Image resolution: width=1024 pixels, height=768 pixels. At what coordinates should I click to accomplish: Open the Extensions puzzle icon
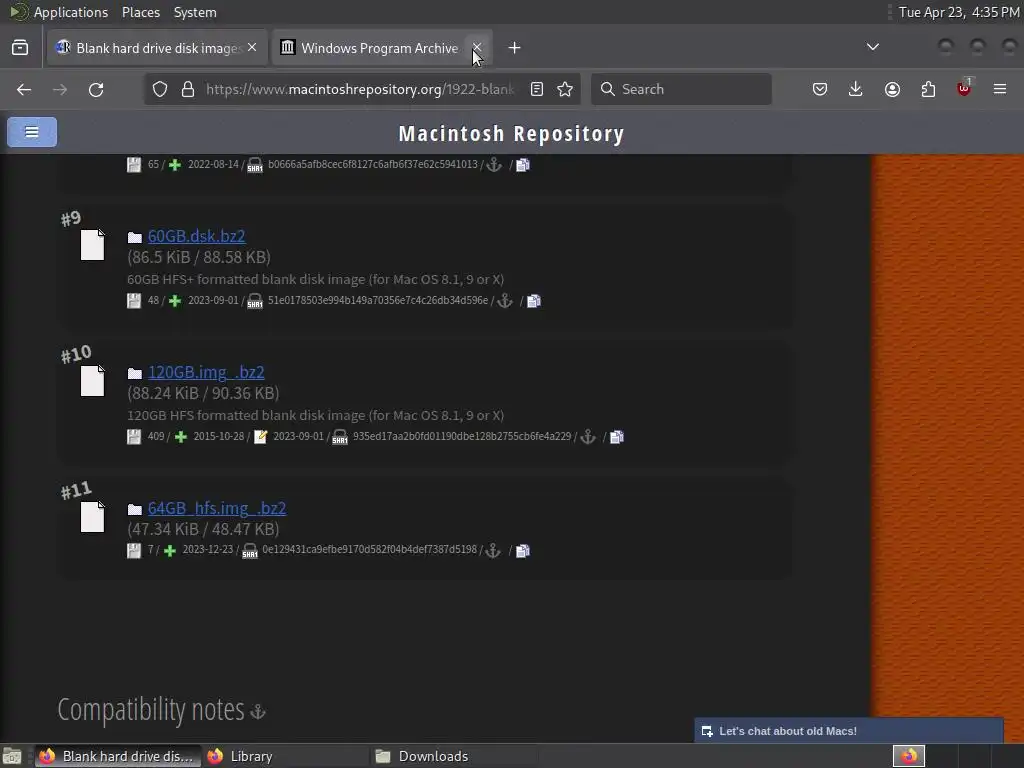(x=928, y=89)
